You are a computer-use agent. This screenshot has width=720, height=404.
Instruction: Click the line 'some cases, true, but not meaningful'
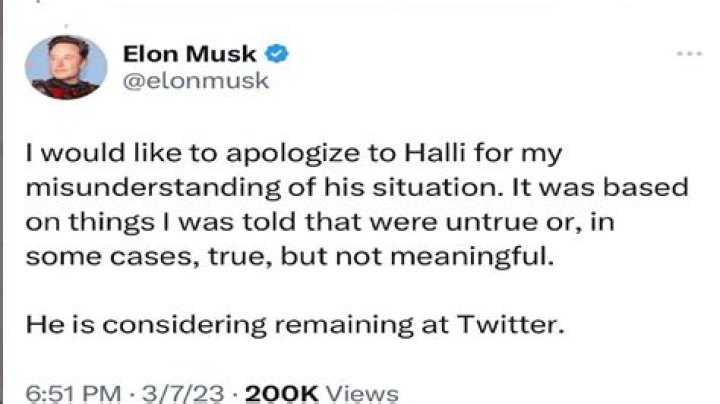[x=290, y=256]
